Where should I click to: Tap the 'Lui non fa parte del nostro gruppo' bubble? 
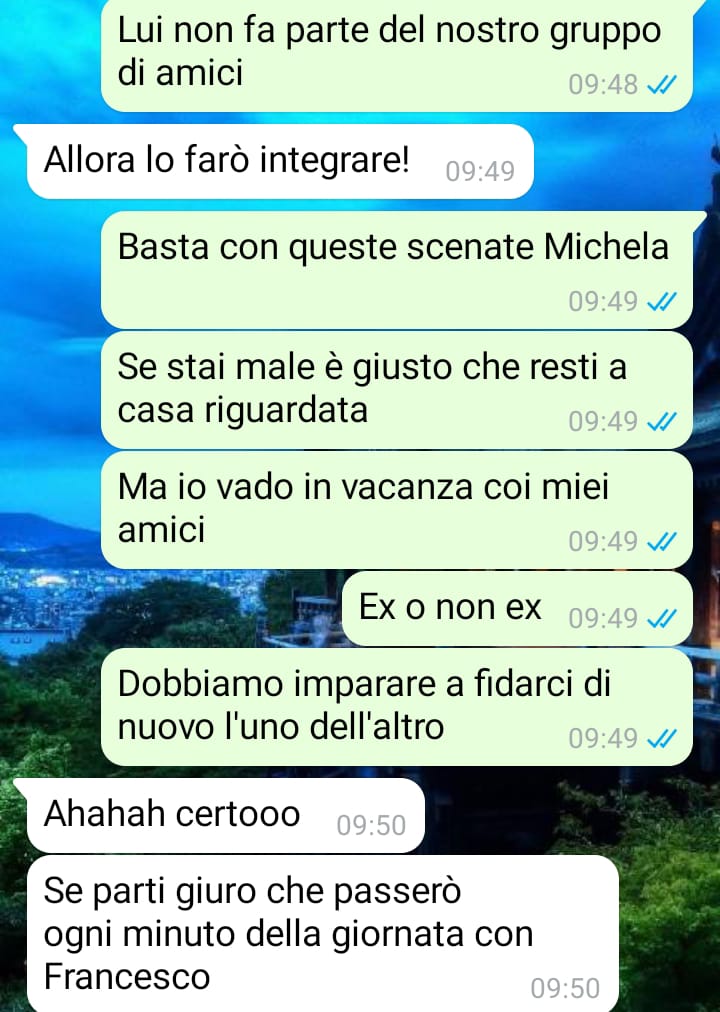[397, 56]
